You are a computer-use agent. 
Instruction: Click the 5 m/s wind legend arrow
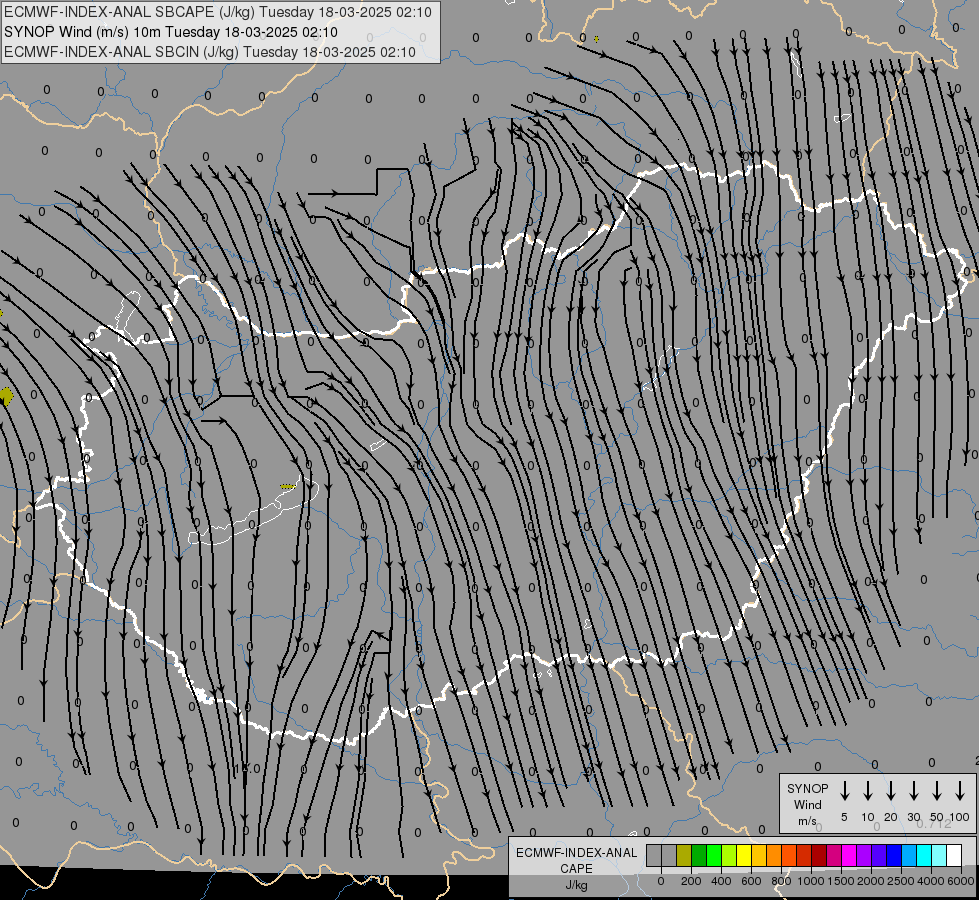[844, 791]
